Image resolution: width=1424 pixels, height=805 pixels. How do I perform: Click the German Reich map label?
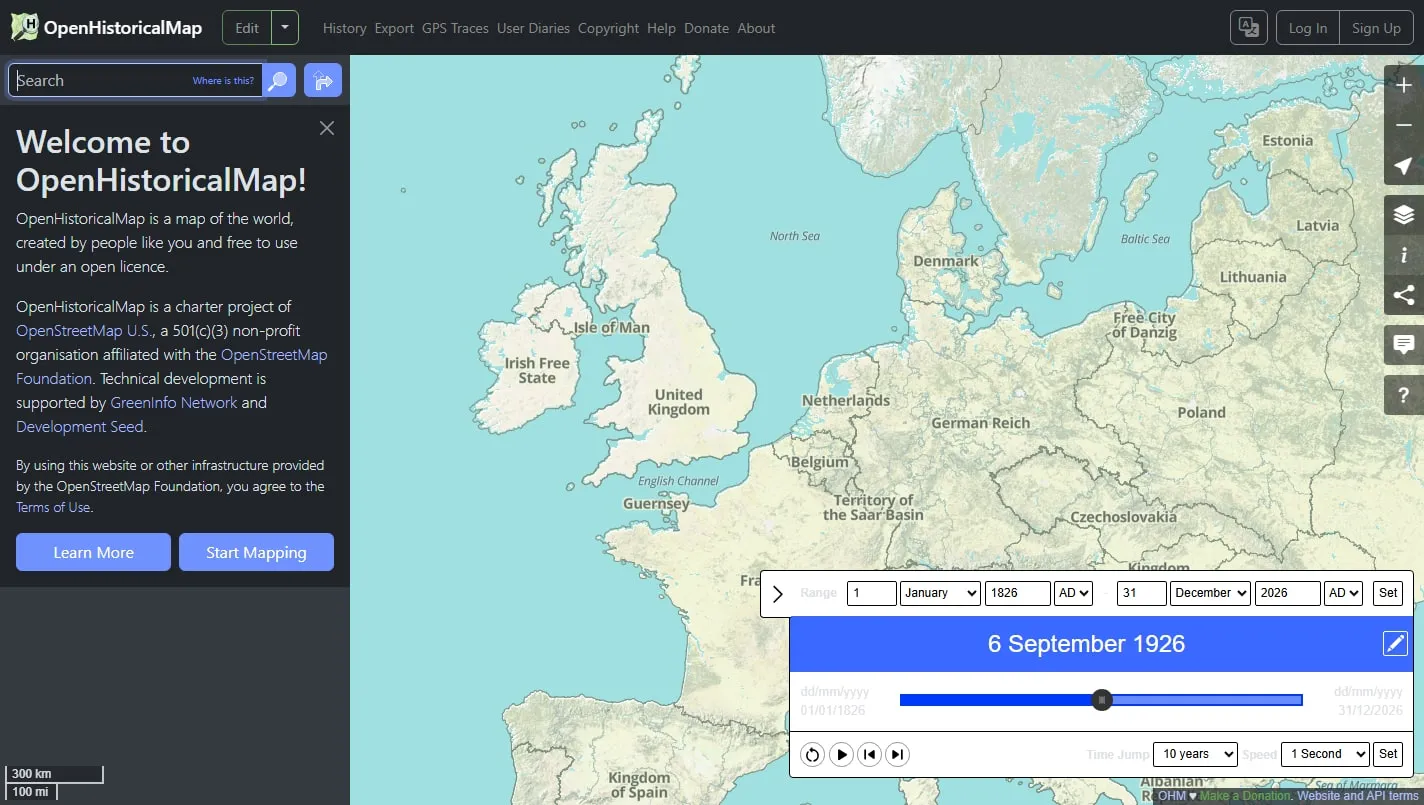click(x=980, y=423)
